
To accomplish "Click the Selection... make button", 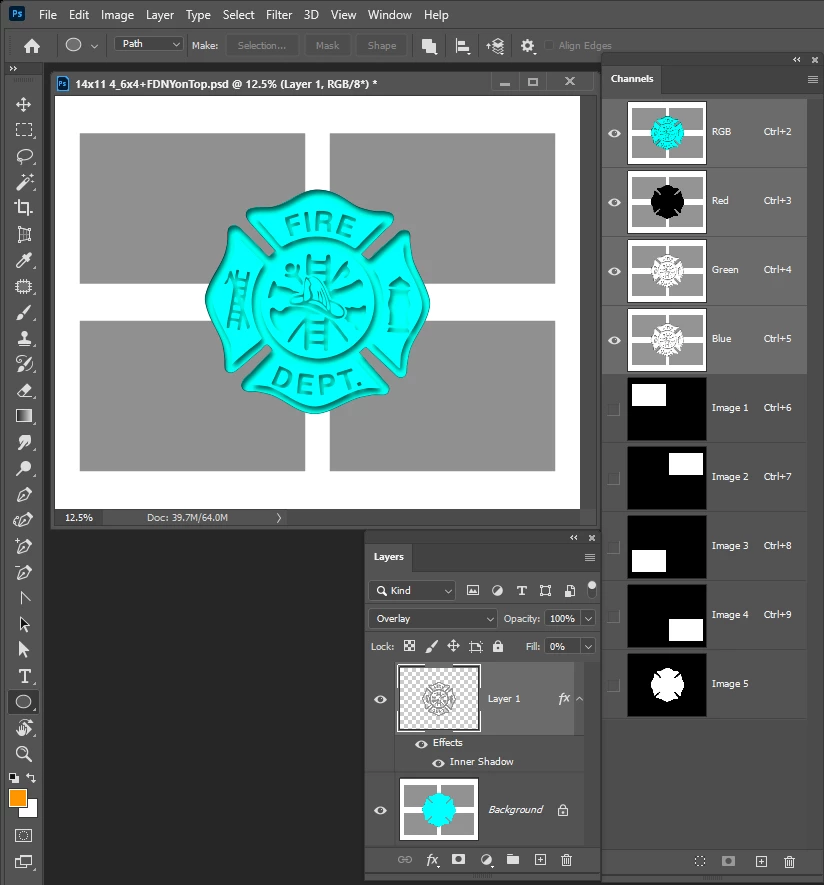I will (x=262, y=46).
